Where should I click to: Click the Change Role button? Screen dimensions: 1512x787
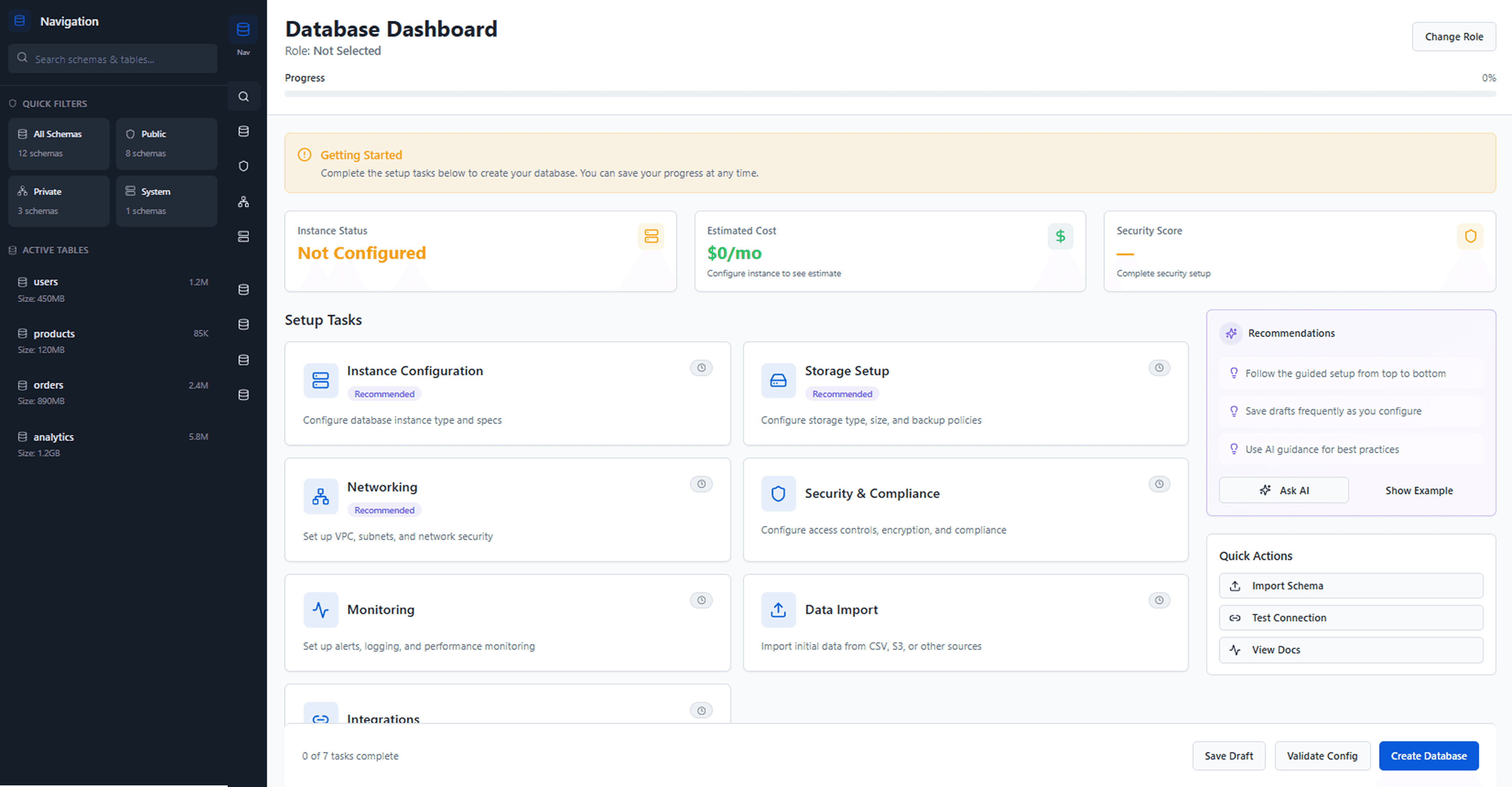point(1453,36)
